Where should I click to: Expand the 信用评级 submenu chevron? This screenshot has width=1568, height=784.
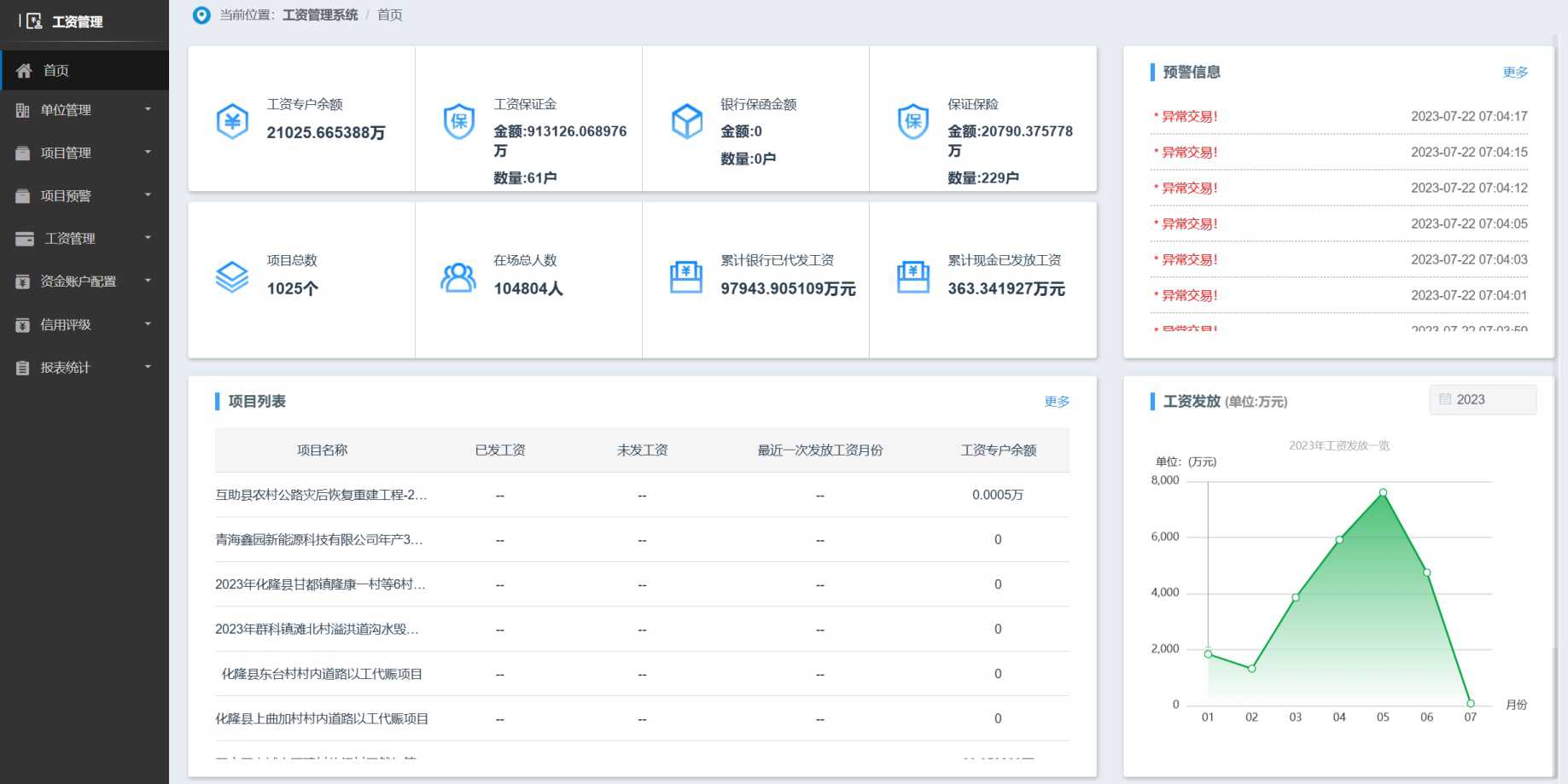point(148,324)
